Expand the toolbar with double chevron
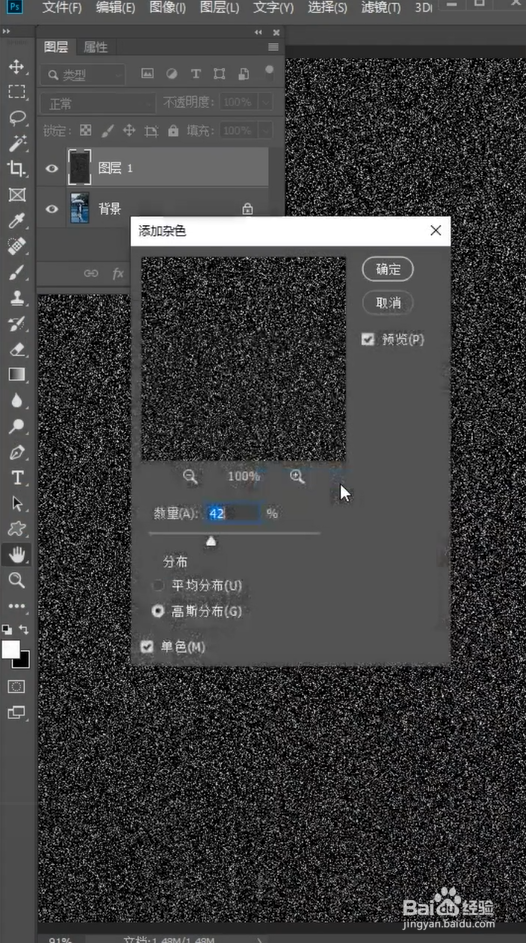This screenshot has width=526, height=943. coord(6,32)
